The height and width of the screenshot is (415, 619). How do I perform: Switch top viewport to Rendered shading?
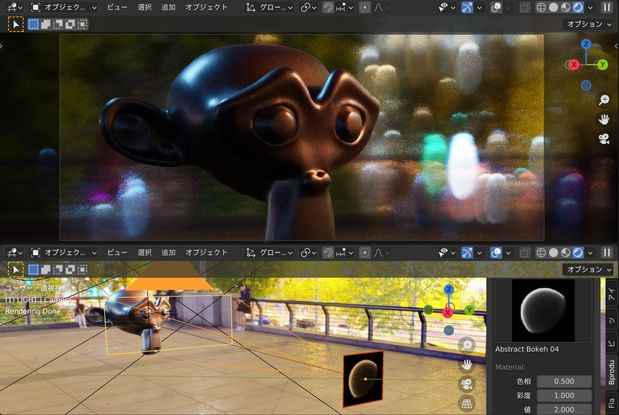click(578, 8)
